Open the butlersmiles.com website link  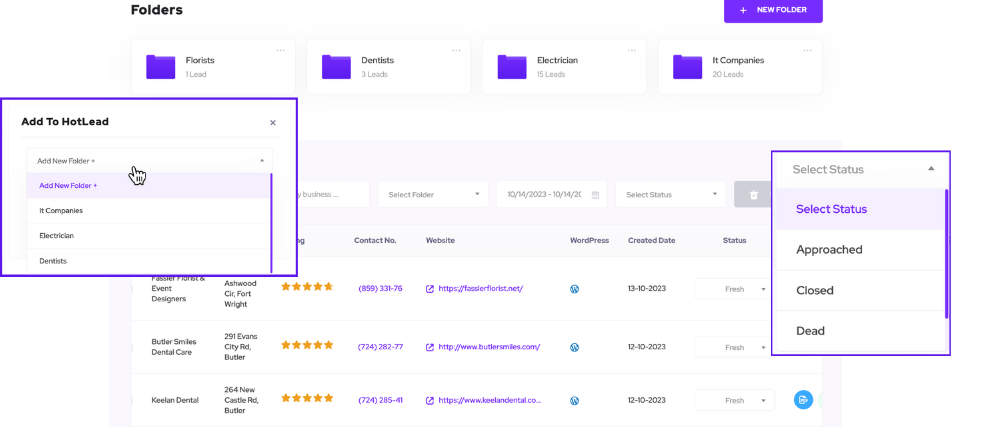(x=489, y=347)
